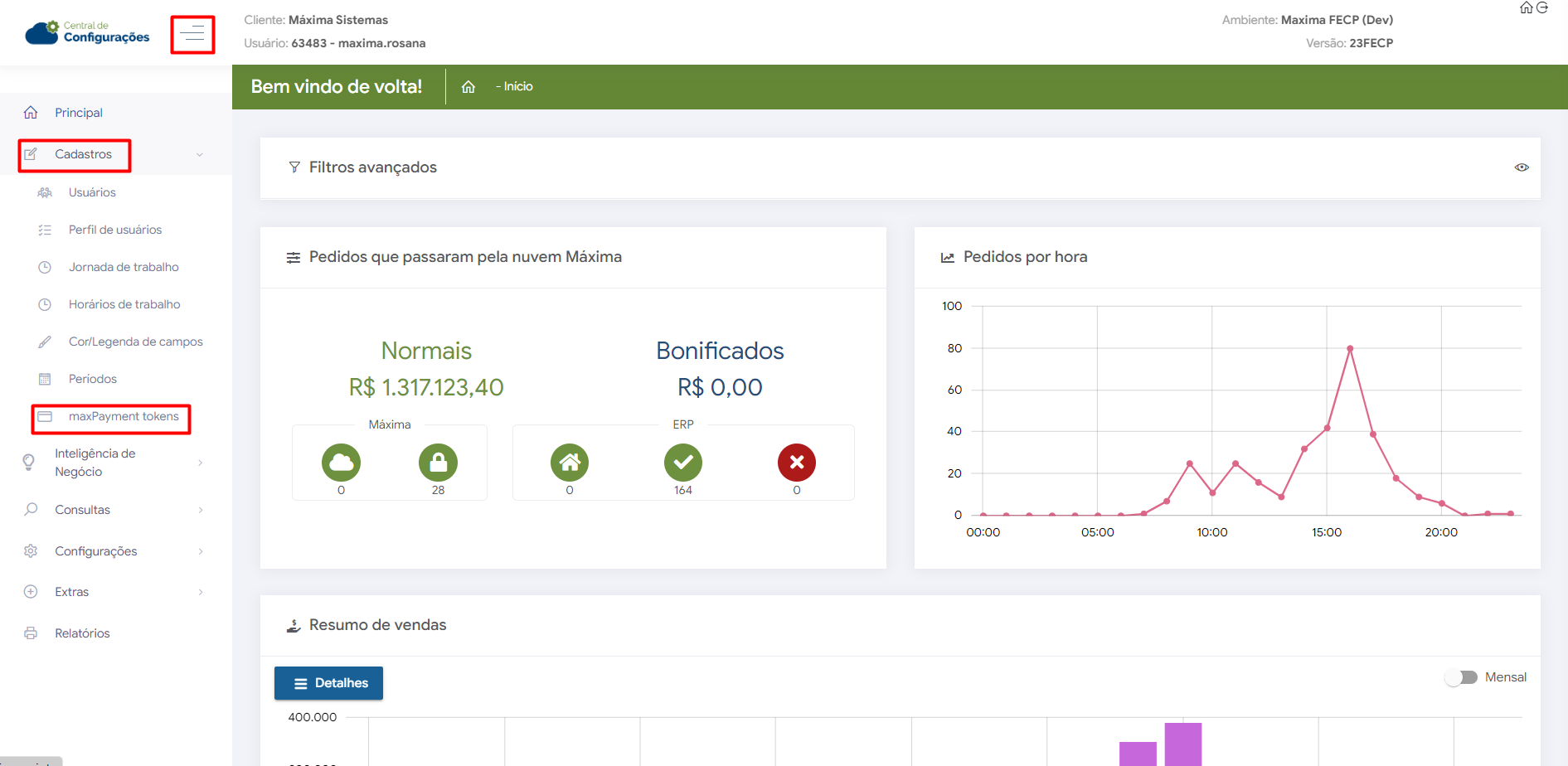The image size is (1568, 766).
Task: Click the green cloud status icon
Action: tap(341, 463)
